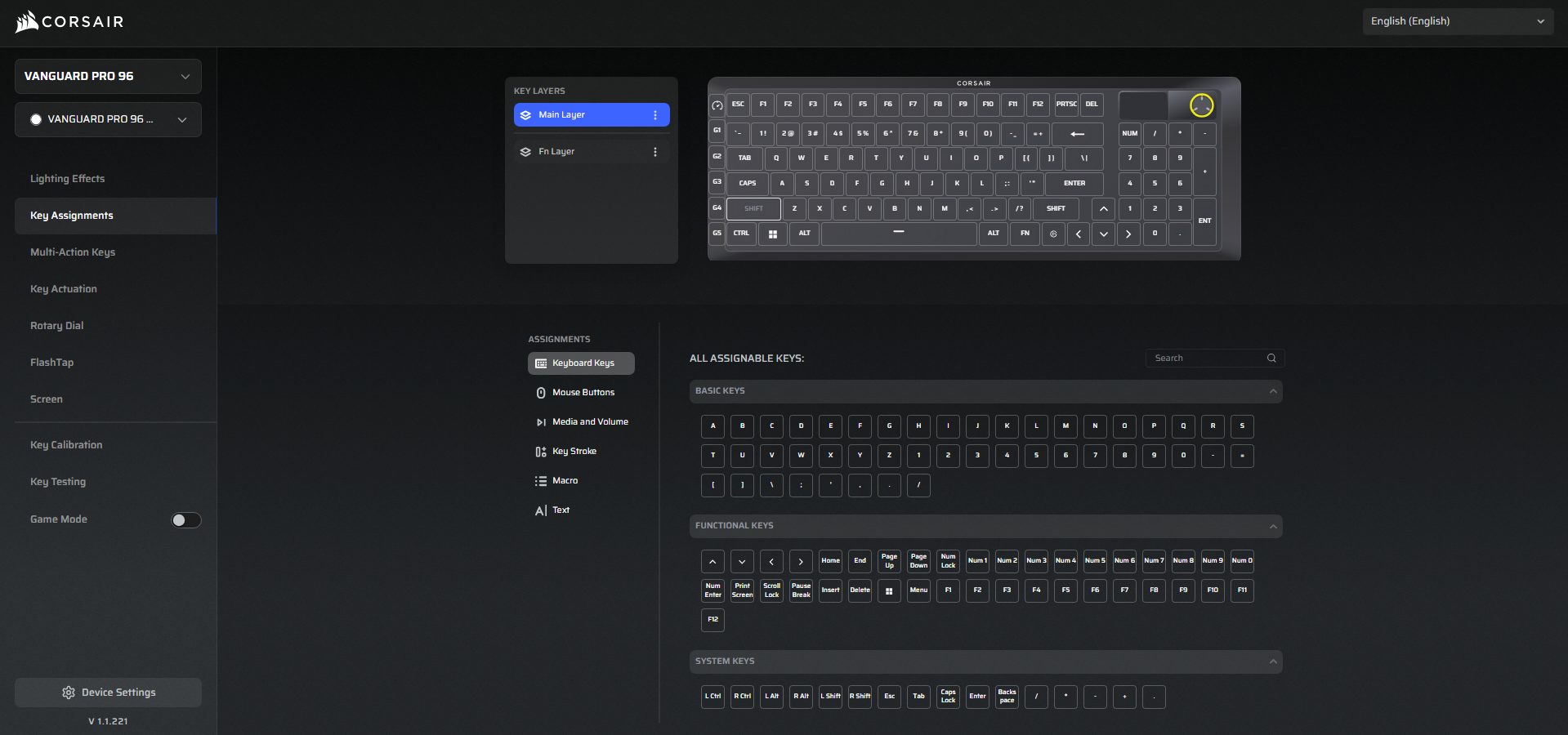The width and height of the screenshot is (1568, 735).
Task: Select the G1 macro key on preview
Action: (717, 131)
